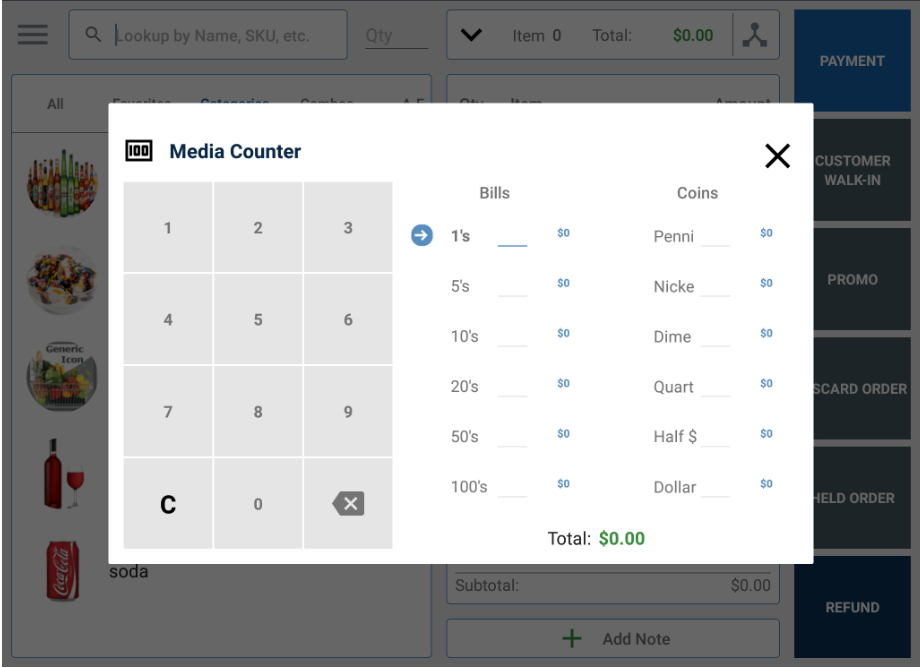Image resolution: width=922 pixels, height=668 pixels.
Task: Click the Add Note plus icon
Action: pyautogui.click(x=572, y=639)
